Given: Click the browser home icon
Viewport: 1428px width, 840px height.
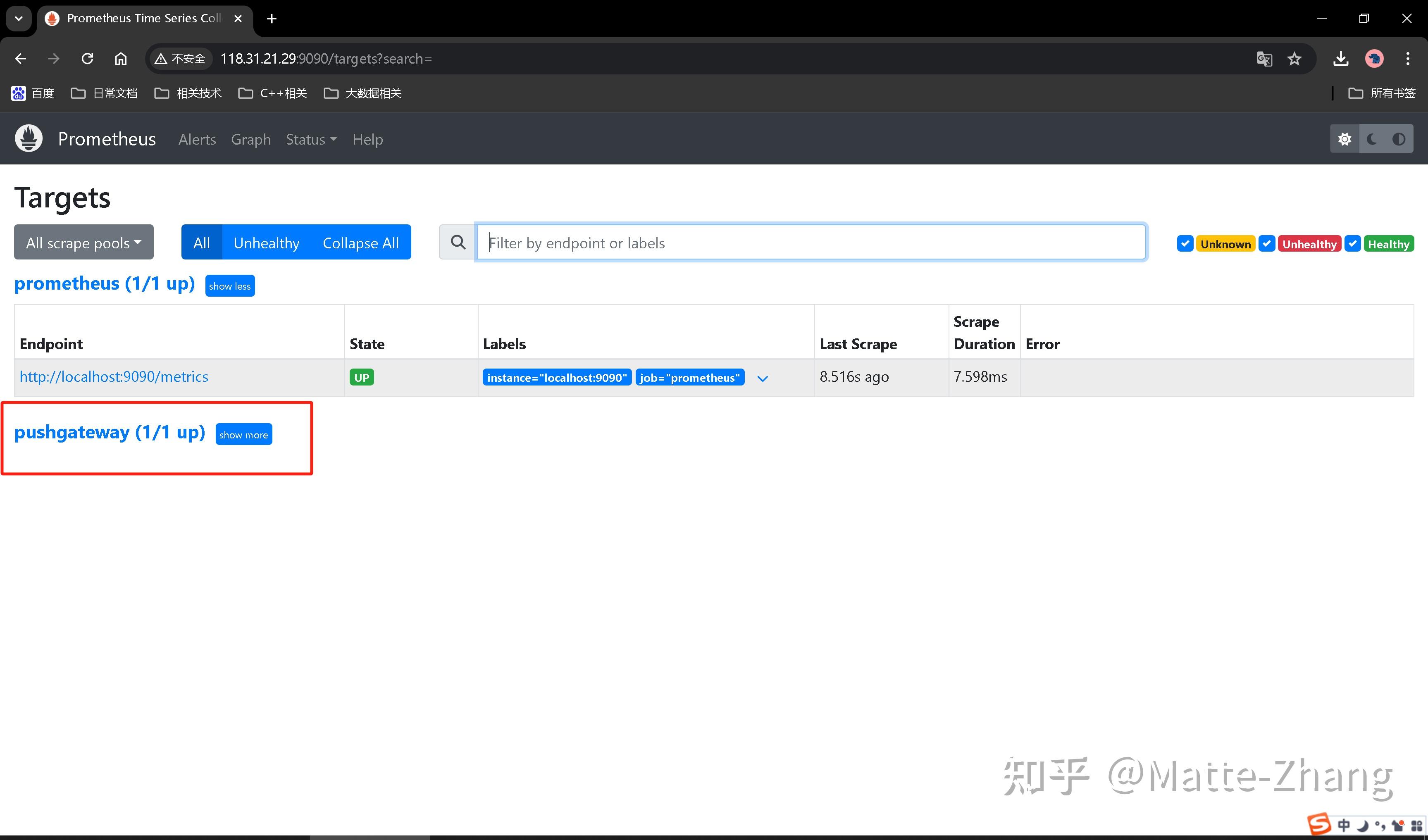Looking at the screenshot, I should 121,59.
